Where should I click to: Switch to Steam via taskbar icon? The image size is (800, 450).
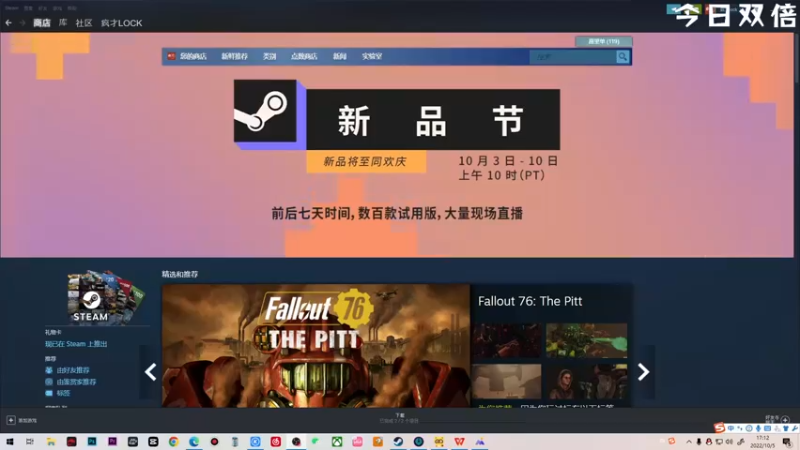pyautogui.click(x=398, y=441)
